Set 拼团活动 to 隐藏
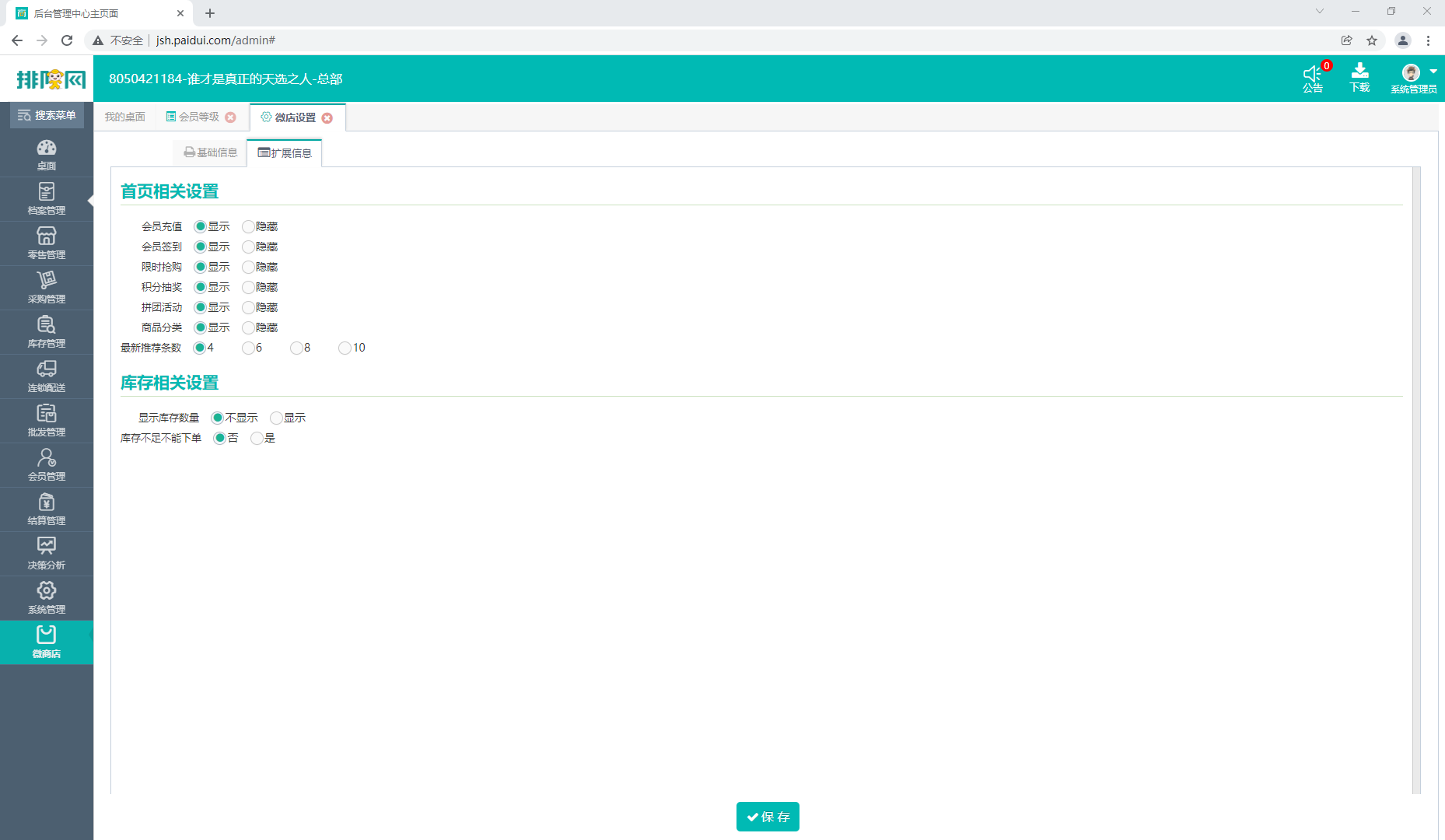Viewport: 1445px width, 840px height. click(x=248, y=308)
